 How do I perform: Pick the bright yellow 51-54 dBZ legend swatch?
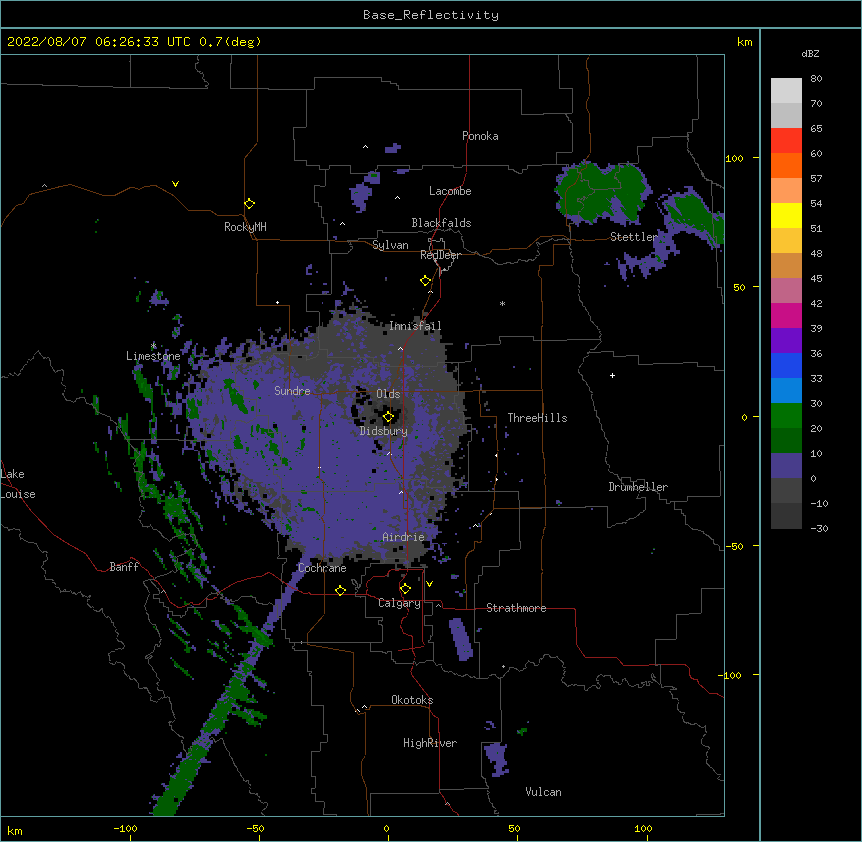tap(786, 215)
